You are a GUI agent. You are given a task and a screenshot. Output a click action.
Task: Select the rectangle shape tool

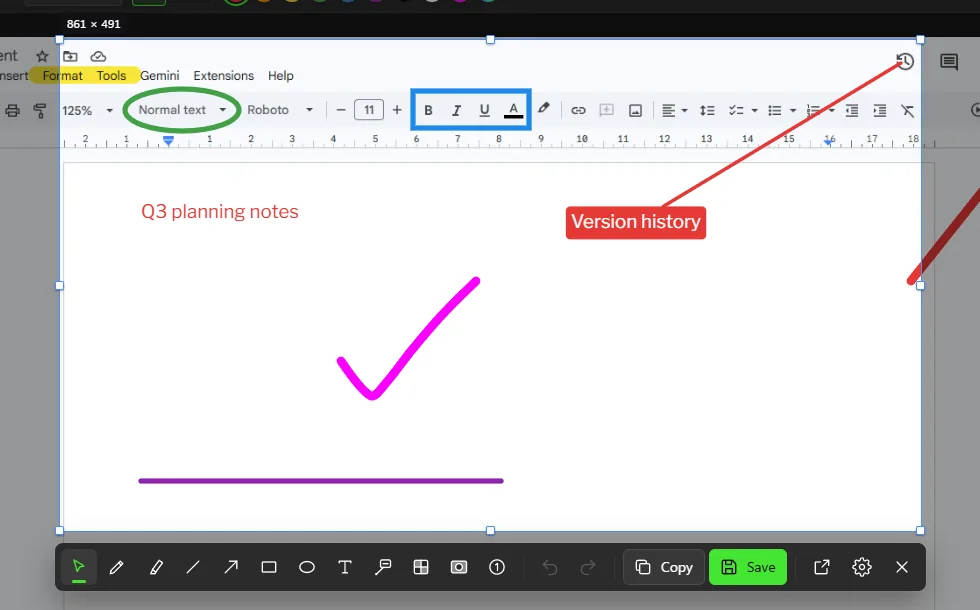(x=269, y=567)
